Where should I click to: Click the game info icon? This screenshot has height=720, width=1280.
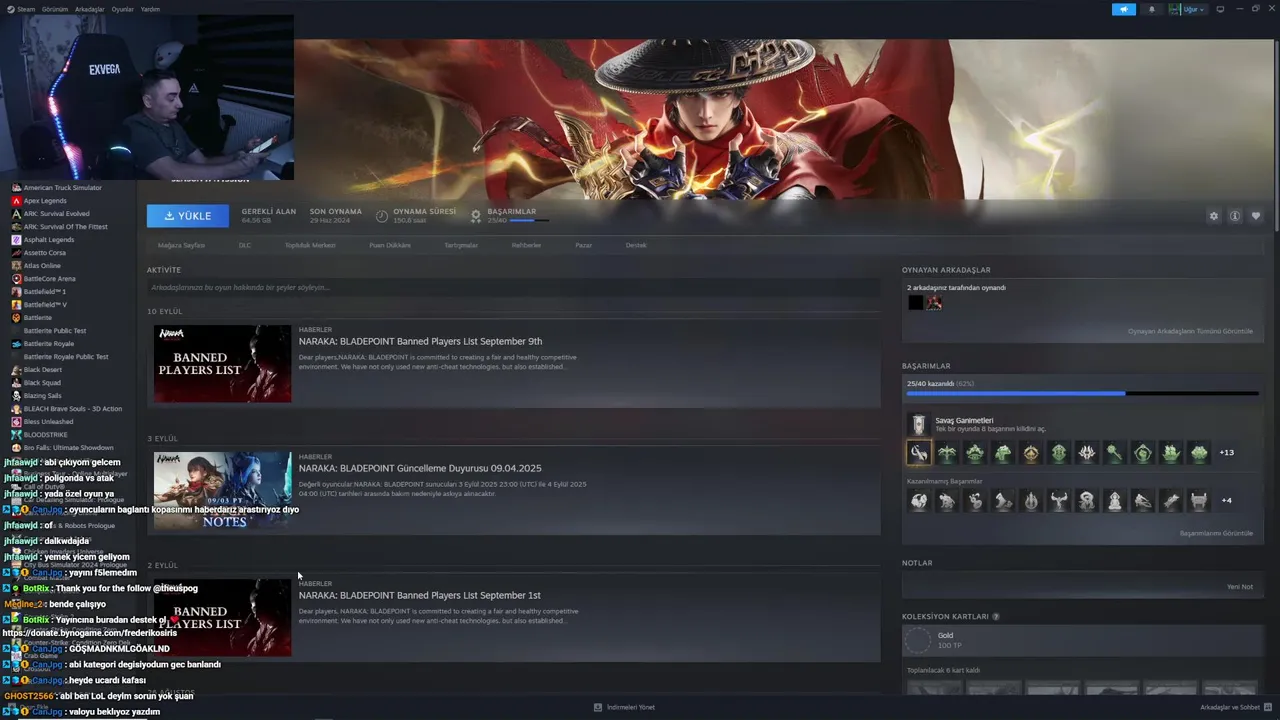click(1235, 216)
